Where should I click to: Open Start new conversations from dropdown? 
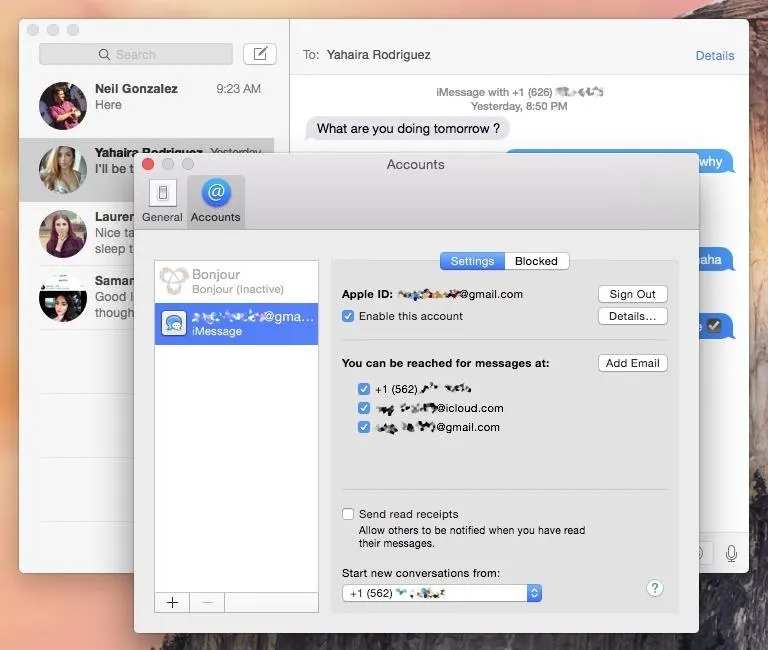click(442, 593)
